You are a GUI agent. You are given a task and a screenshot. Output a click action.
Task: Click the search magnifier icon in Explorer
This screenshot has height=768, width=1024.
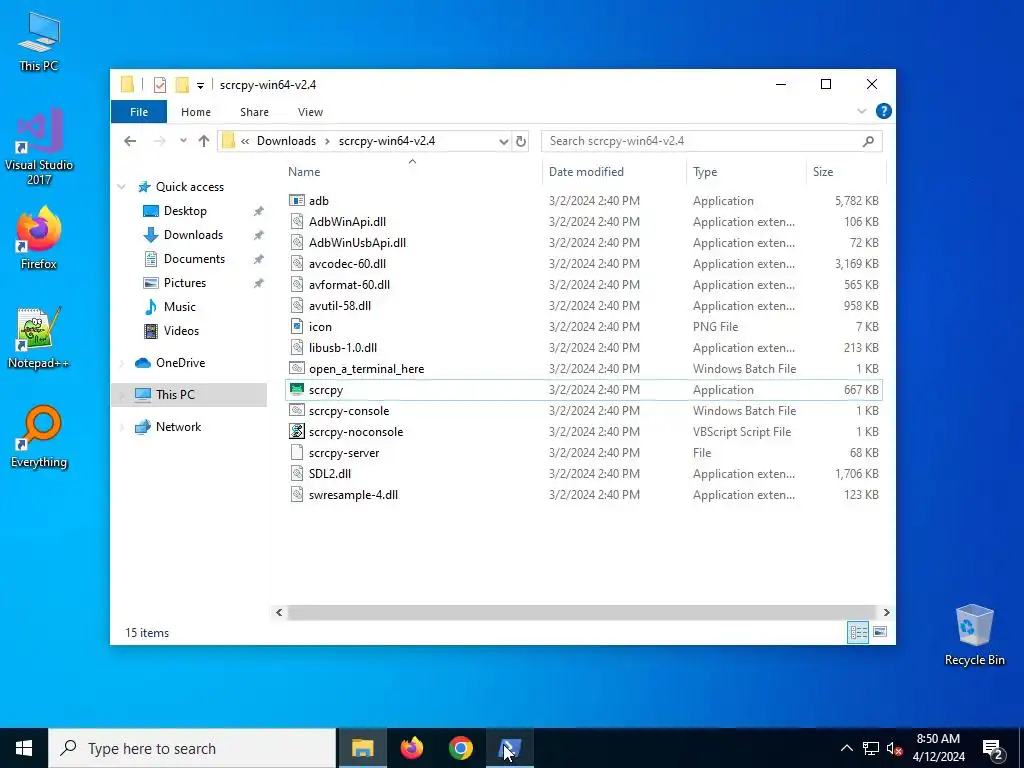tap(868, 141)
